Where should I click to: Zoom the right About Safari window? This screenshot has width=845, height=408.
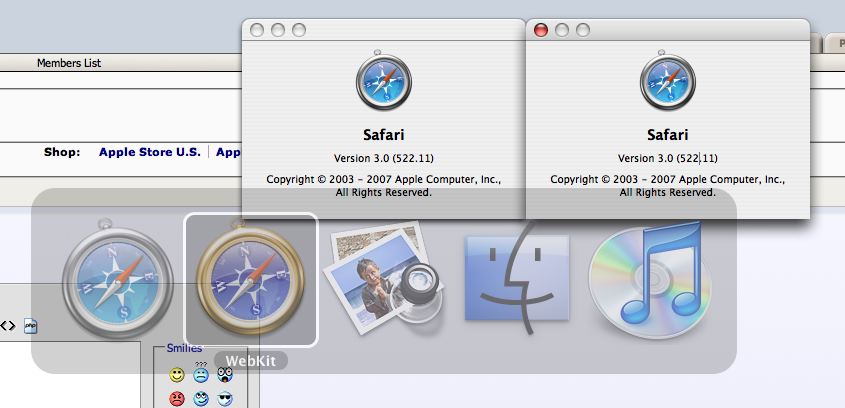click(x=583, y=30)
